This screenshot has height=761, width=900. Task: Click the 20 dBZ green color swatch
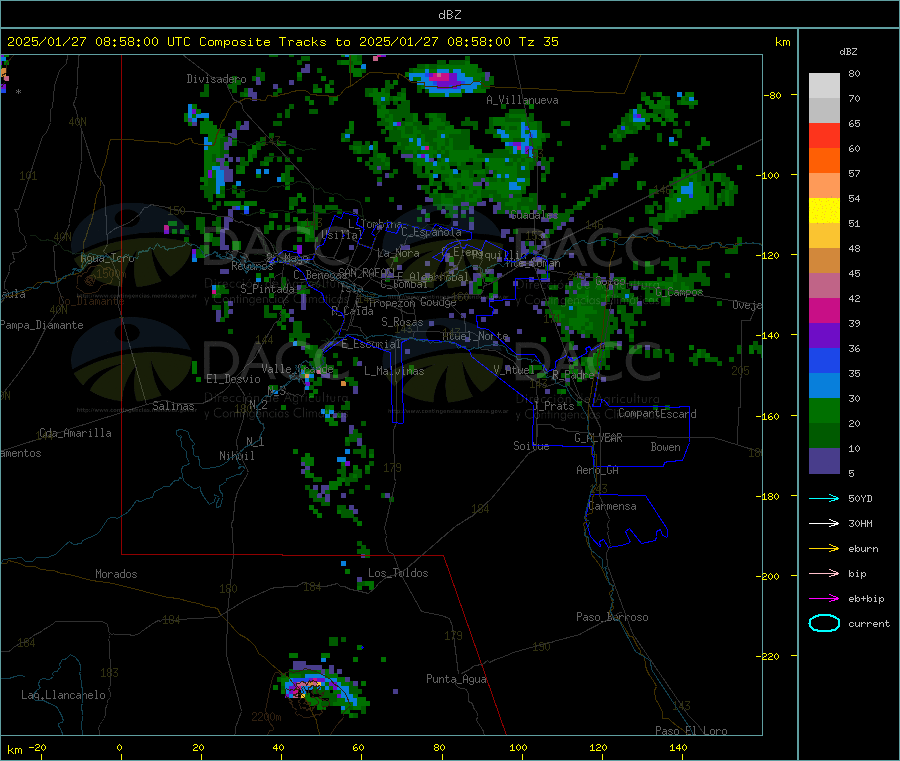824,410
